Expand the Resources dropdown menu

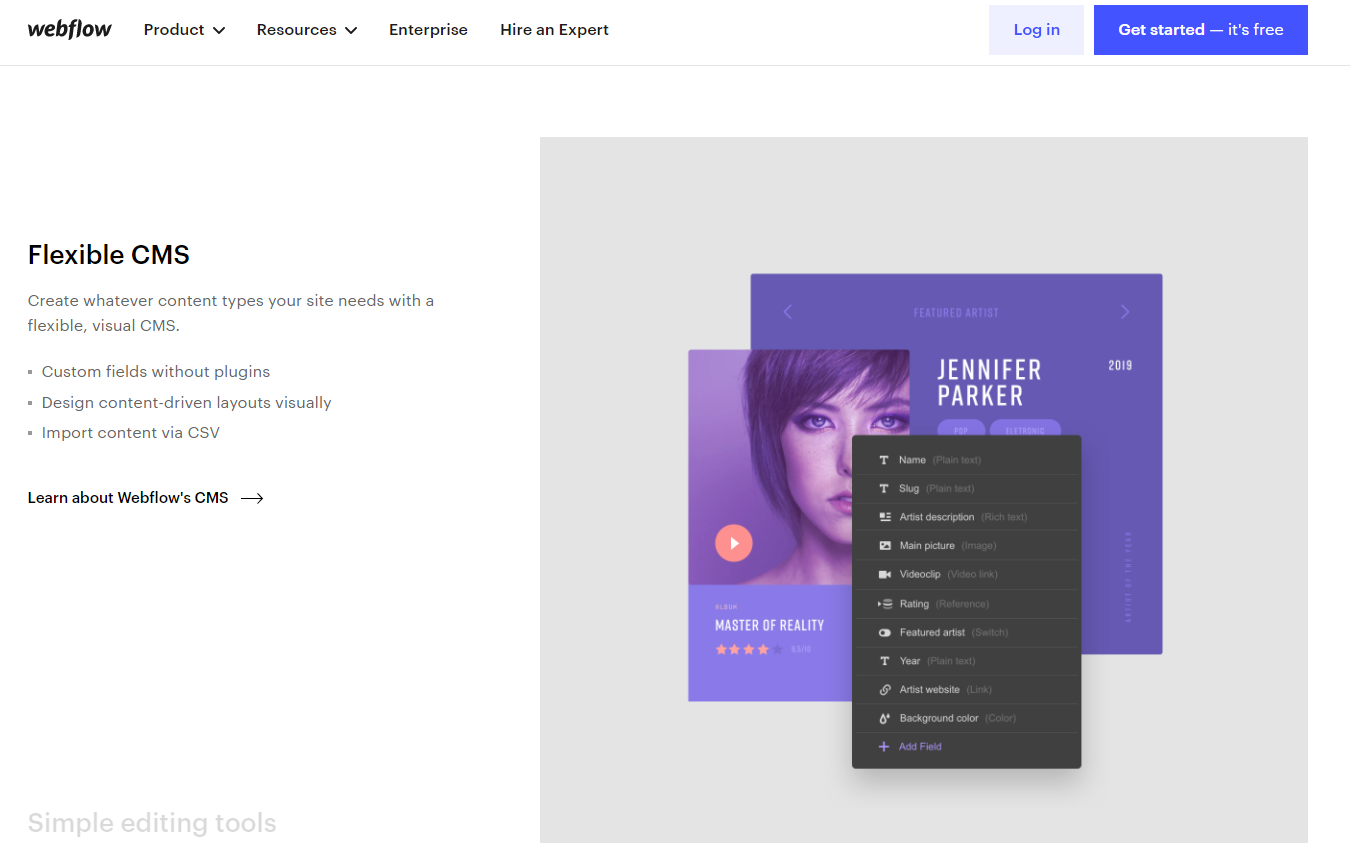307,30
